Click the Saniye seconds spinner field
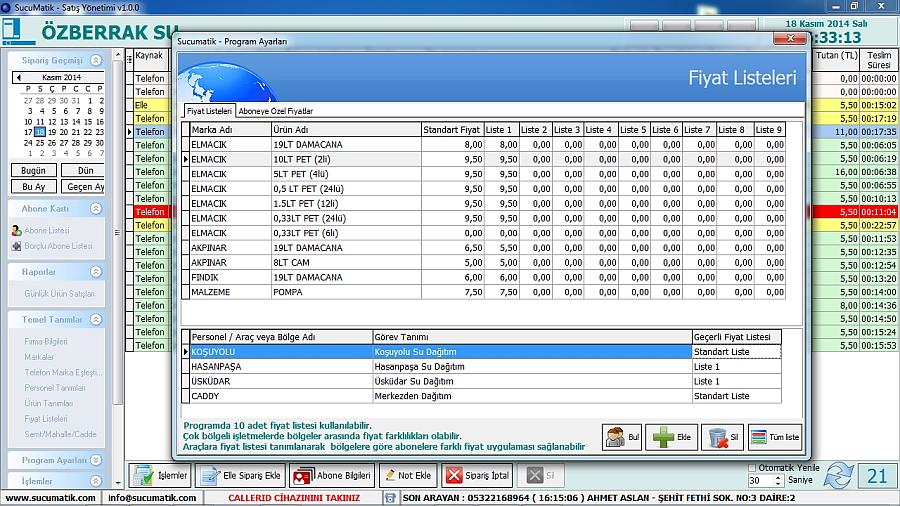The image size is (900, 506). pyautogui.click(x=759, y=481)
